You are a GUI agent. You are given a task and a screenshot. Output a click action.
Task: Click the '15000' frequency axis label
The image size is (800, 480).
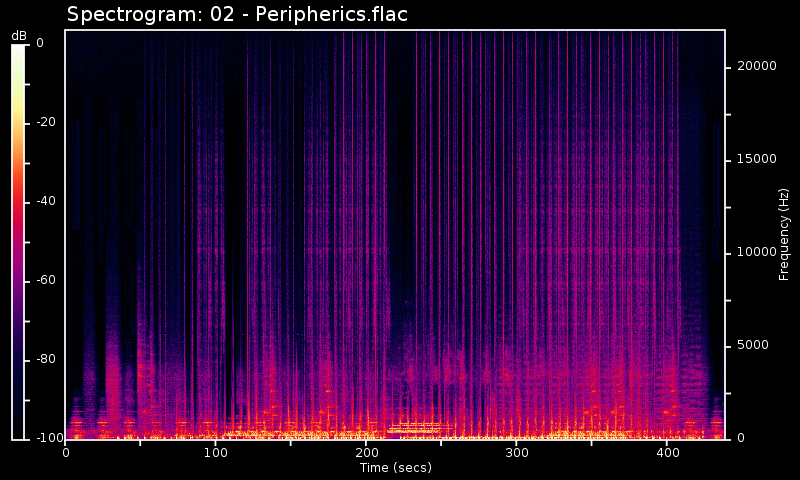coord(756,159)
